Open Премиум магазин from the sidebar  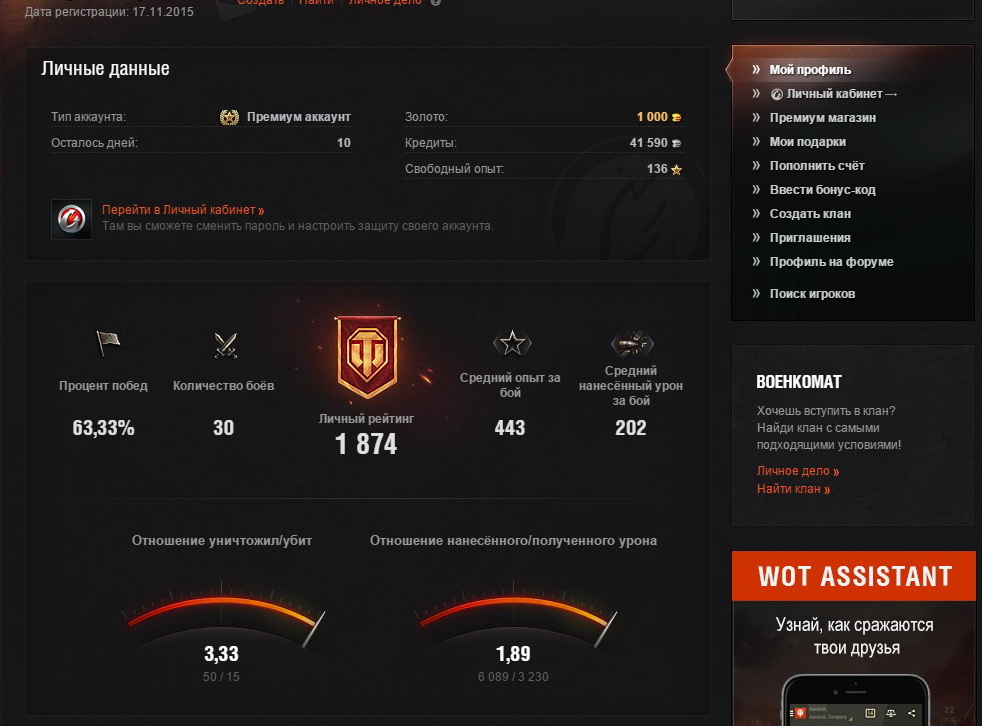(822, 118)
